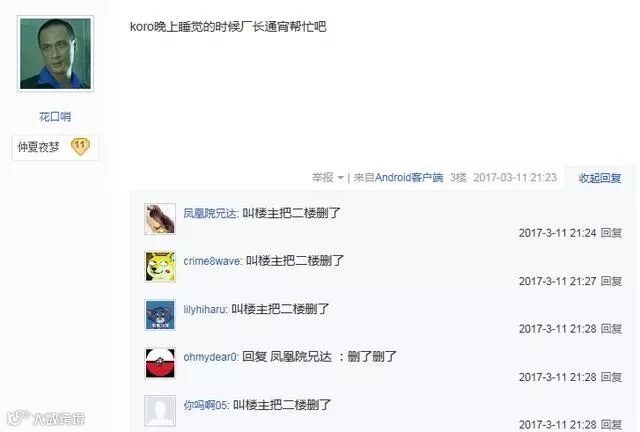Reply to ohmydear0's 删了删了 comment
This screenshot has height=432, width=640.
click(x=611, y=377)
